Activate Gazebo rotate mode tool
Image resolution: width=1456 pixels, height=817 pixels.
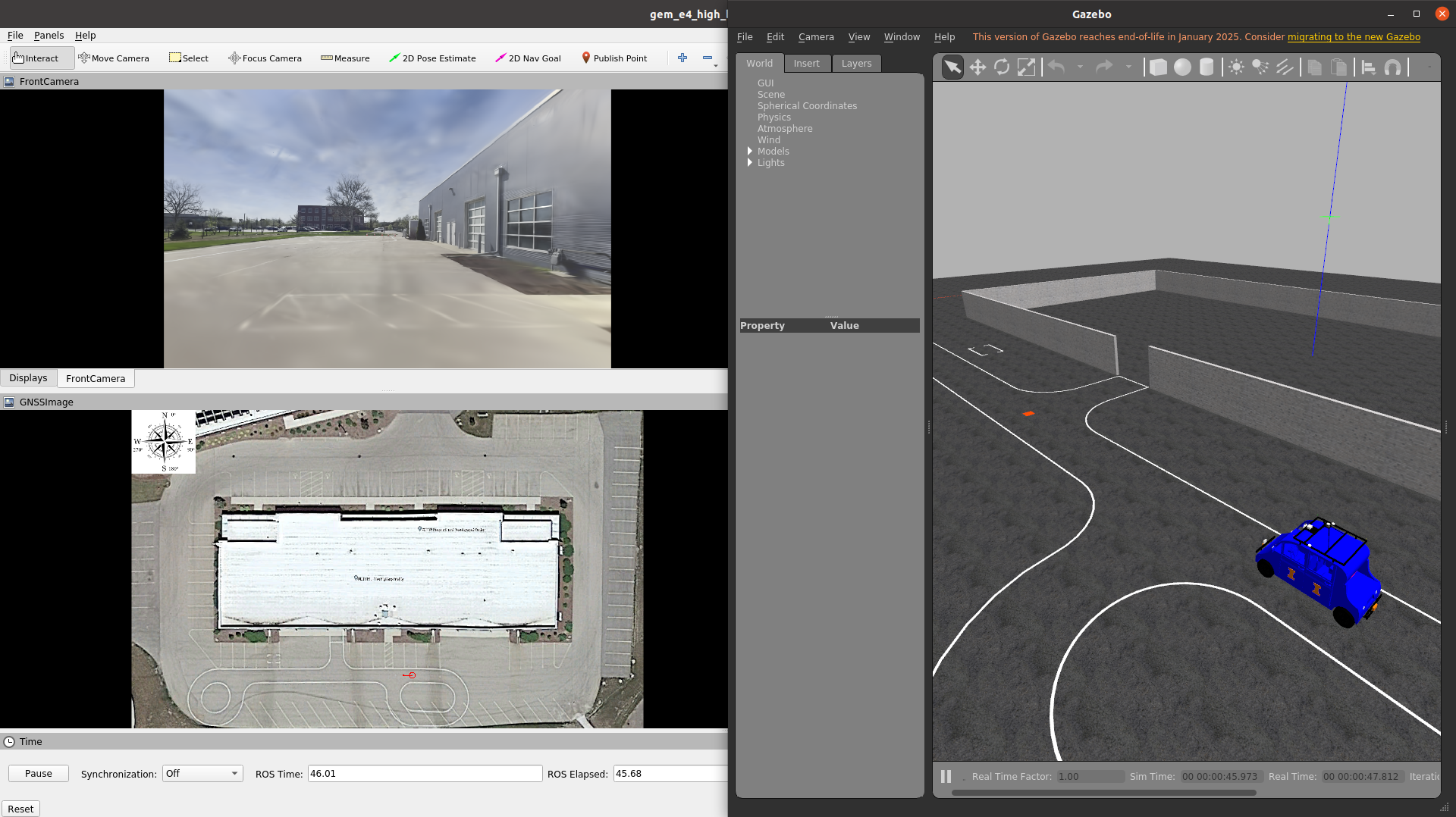1002,67
